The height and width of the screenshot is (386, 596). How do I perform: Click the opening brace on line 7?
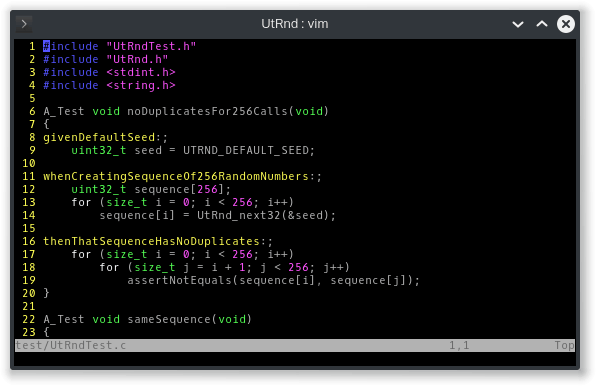(46, 124)
